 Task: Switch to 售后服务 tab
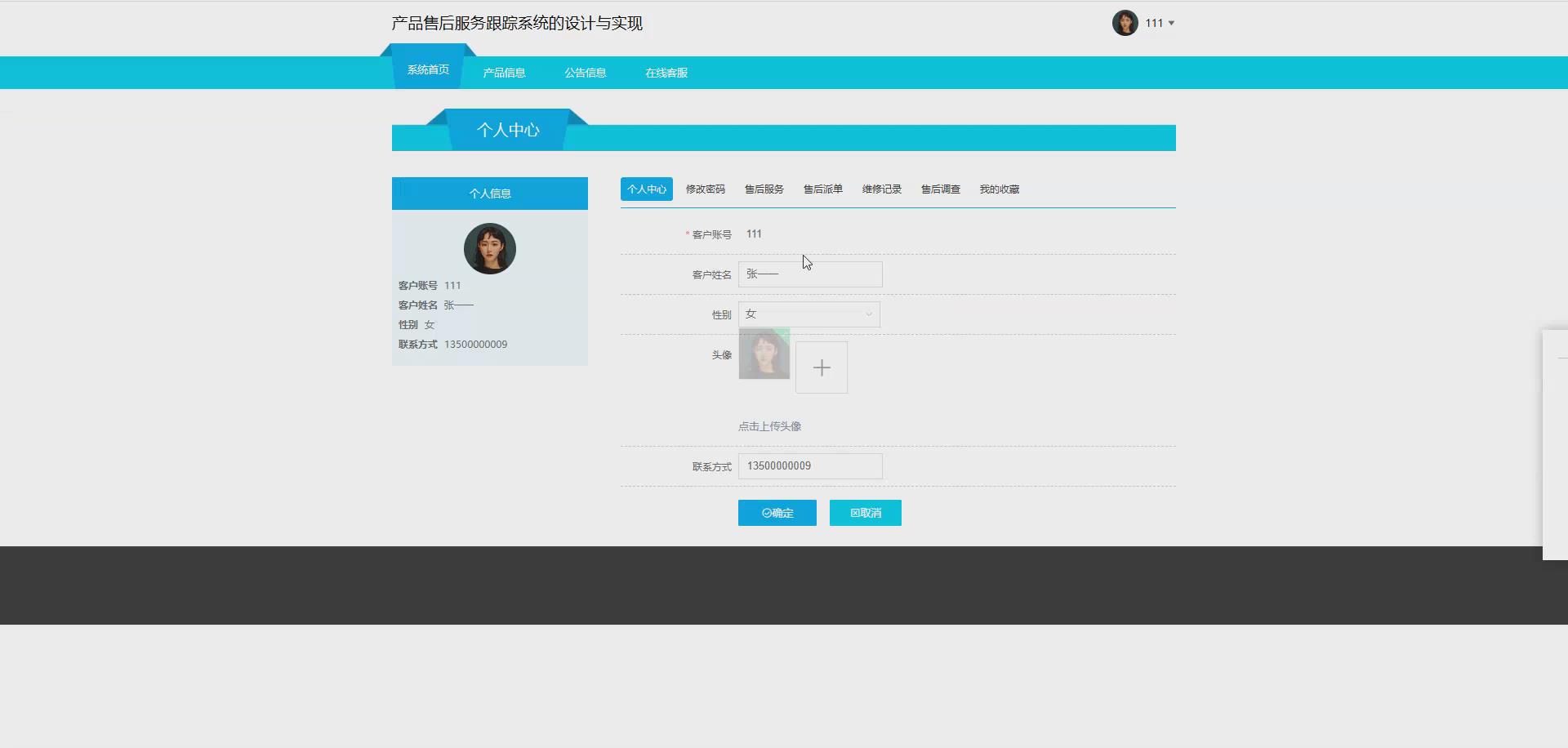coord(764,189)
